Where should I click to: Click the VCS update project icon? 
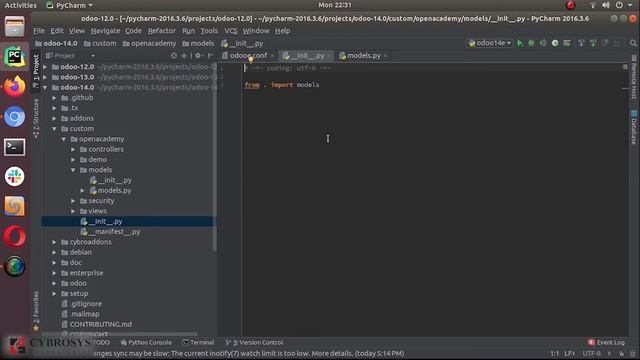[x=581, y=43]
